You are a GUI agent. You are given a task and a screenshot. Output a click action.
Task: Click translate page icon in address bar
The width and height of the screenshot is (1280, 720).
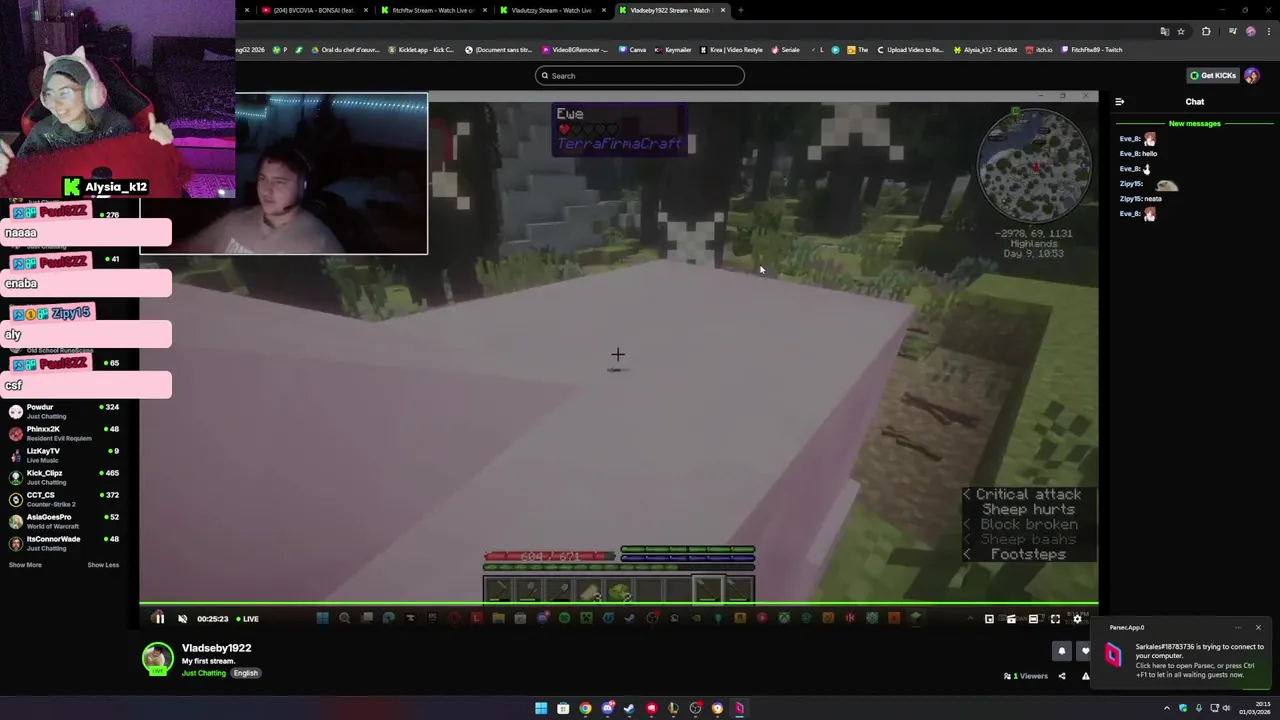point(1164,32)
